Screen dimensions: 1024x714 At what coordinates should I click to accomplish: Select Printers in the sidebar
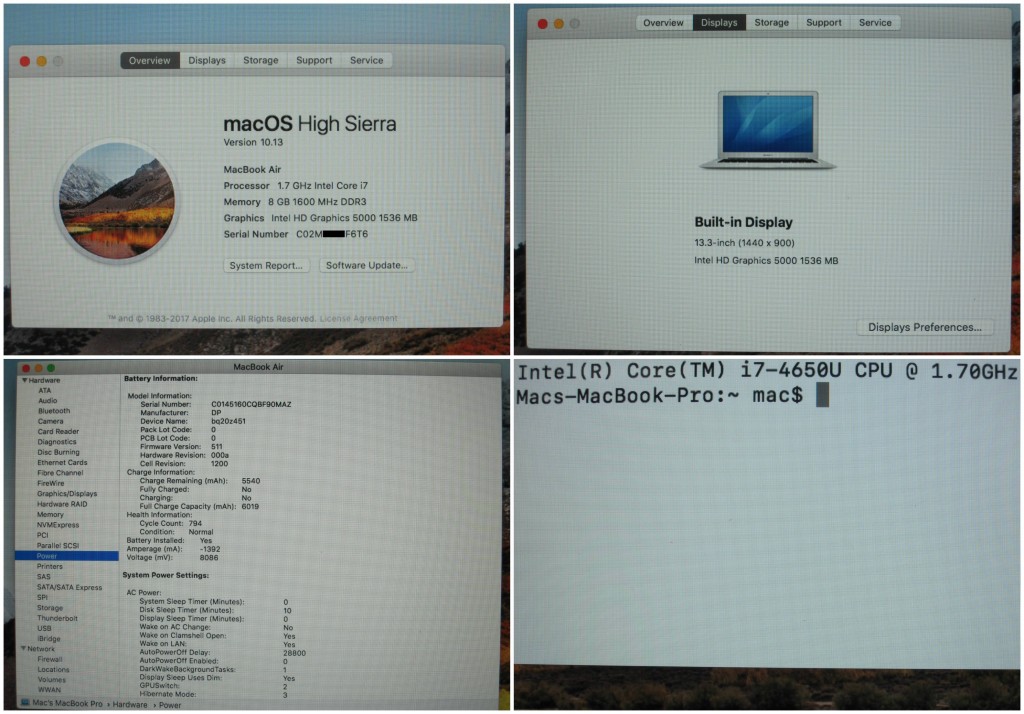[x=50, y=566]
